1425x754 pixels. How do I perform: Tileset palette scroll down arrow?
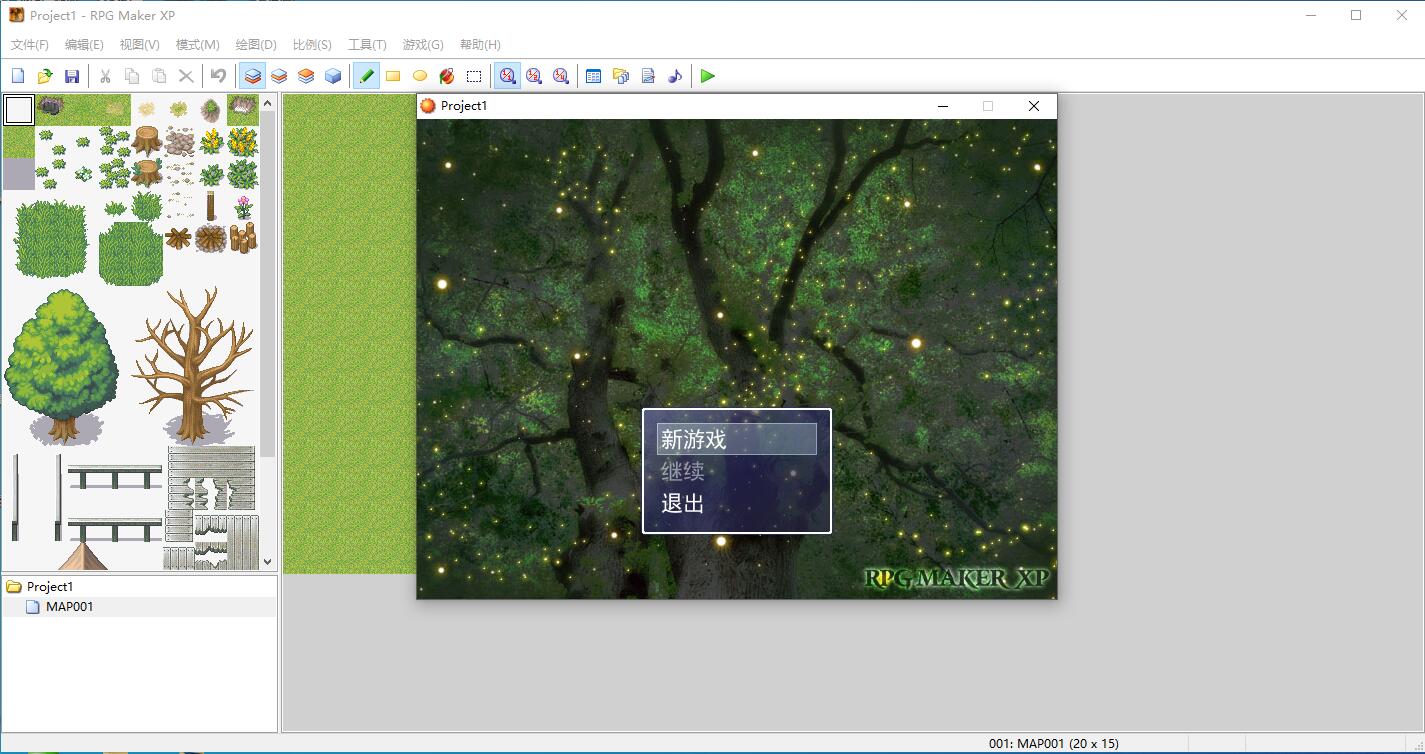click(268, 563)
